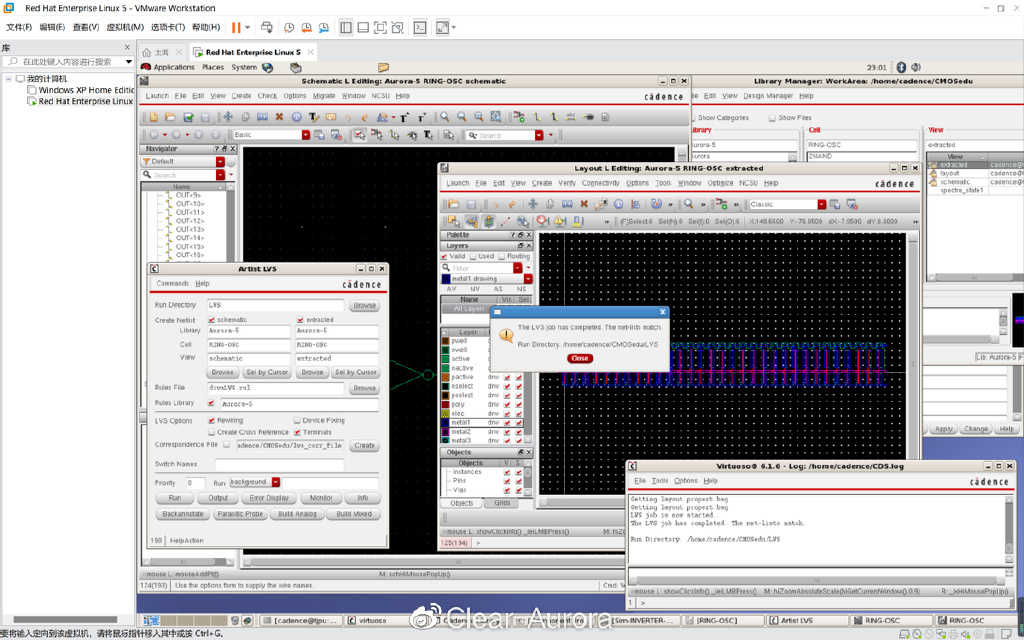This screenshot has height=640, width=1024.
Task: Click VMware full screen mode icon
Action: pos(380,27)
